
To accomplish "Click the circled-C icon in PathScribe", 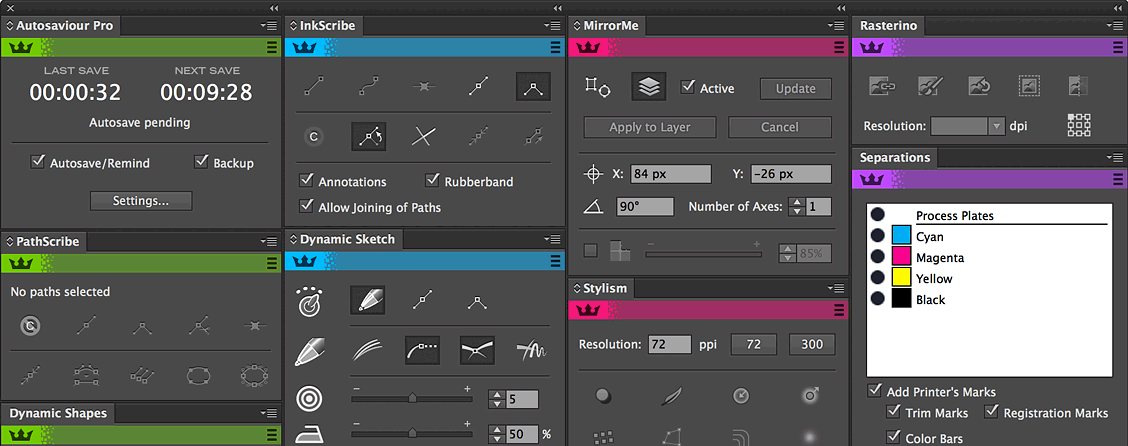I will pos(30,327).
